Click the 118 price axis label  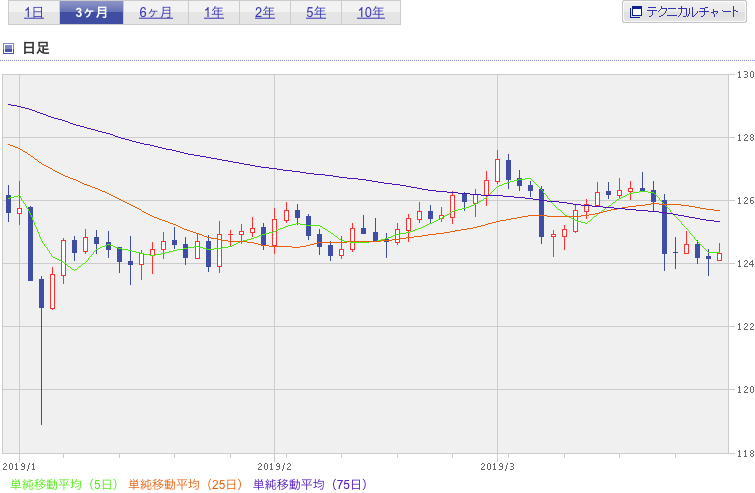[746, 453]
